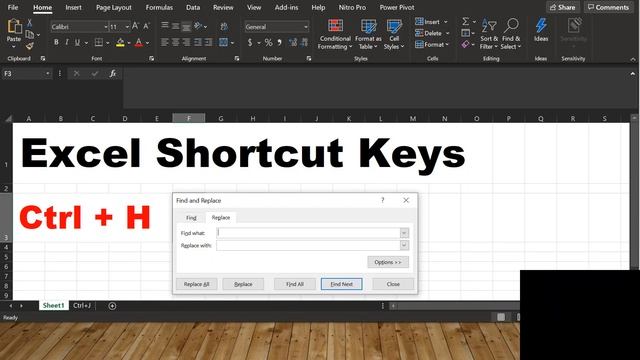Click the Copy icon
The image size is (640, 360).
(x=29, y=35)
